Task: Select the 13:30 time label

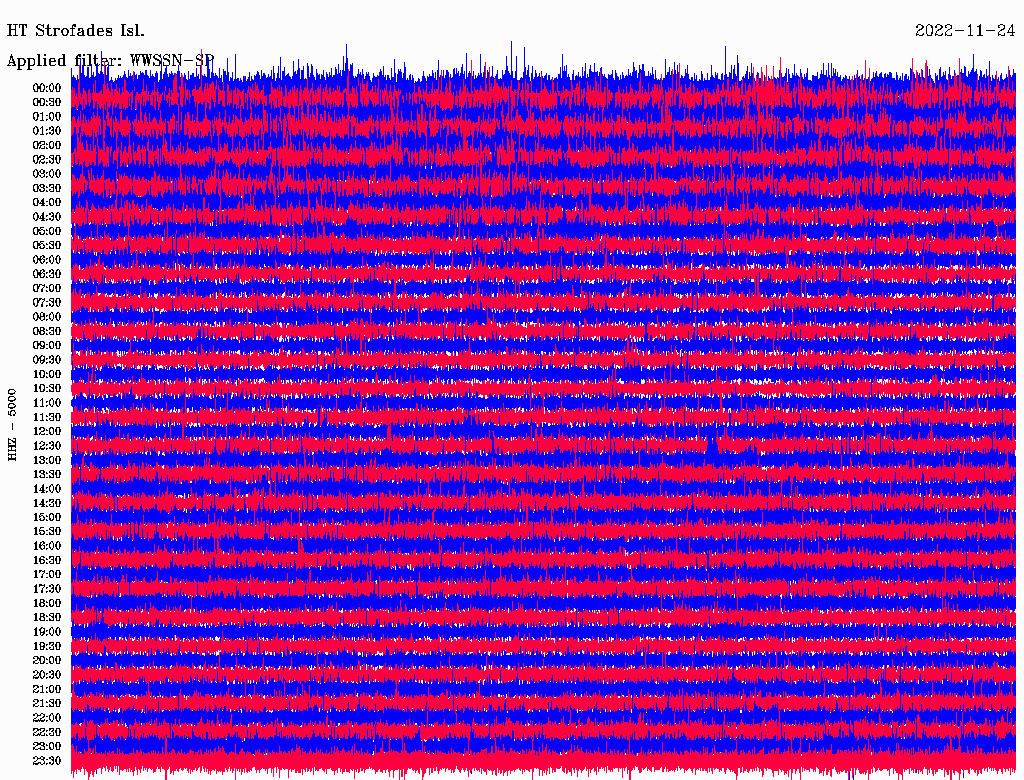Action: (47, 475)
